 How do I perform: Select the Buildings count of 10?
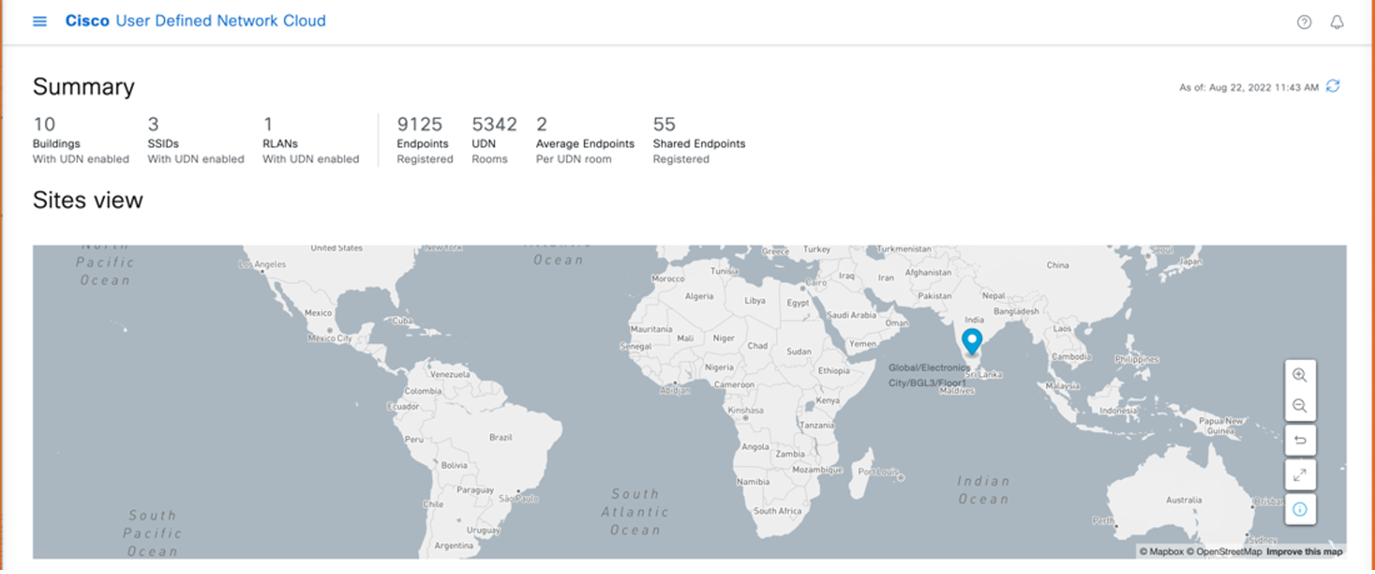[44, 124]
